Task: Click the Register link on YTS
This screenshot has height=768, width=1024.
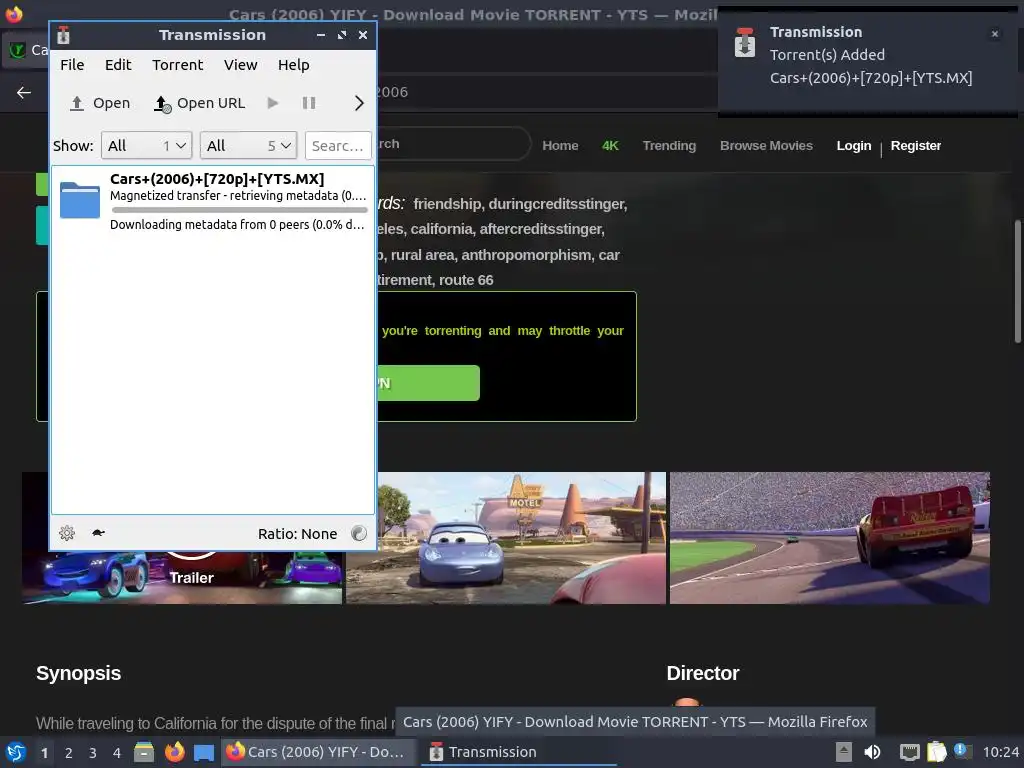Action: pos(916,146)
